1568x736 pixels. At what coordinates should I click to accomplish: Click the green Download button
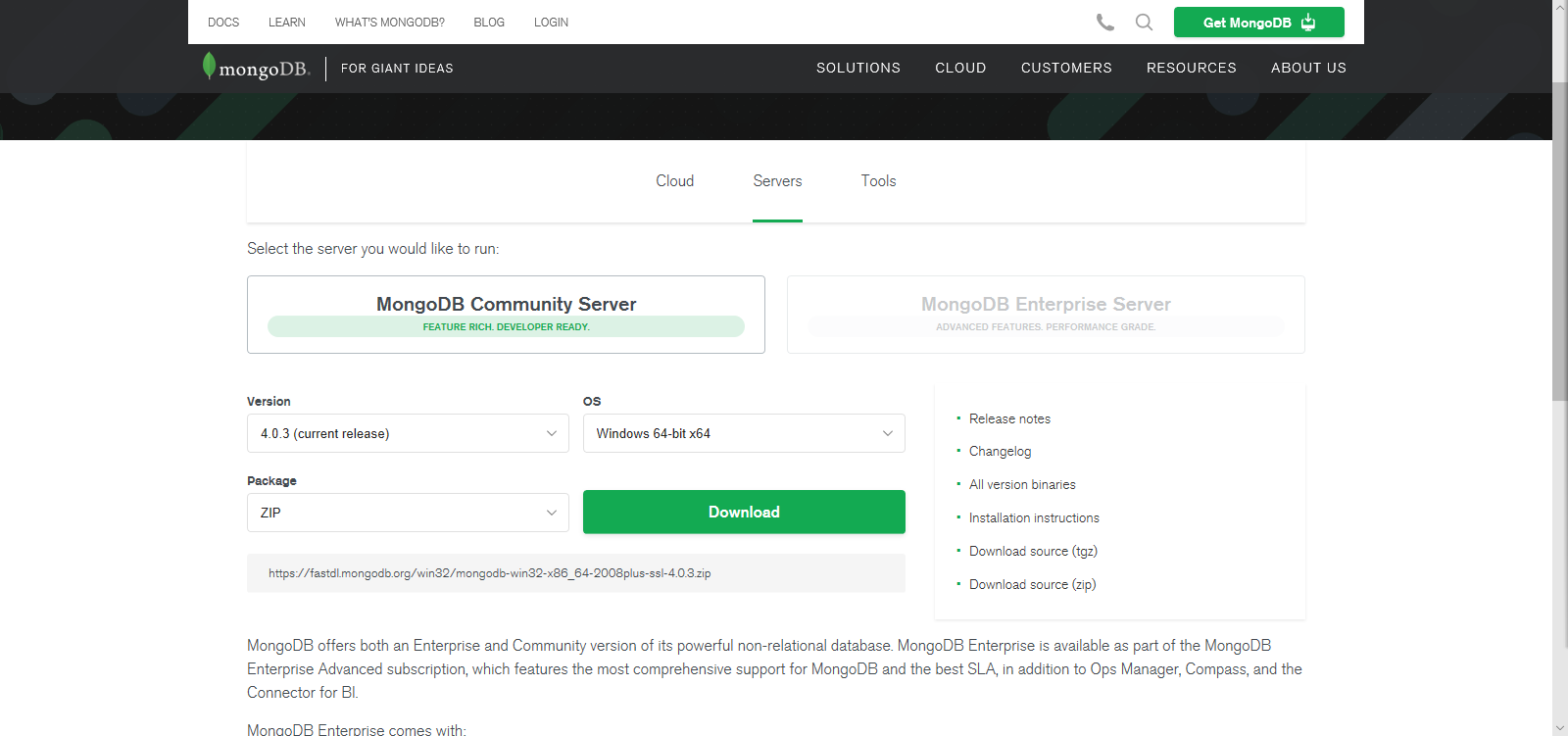[x=744, y=512]
